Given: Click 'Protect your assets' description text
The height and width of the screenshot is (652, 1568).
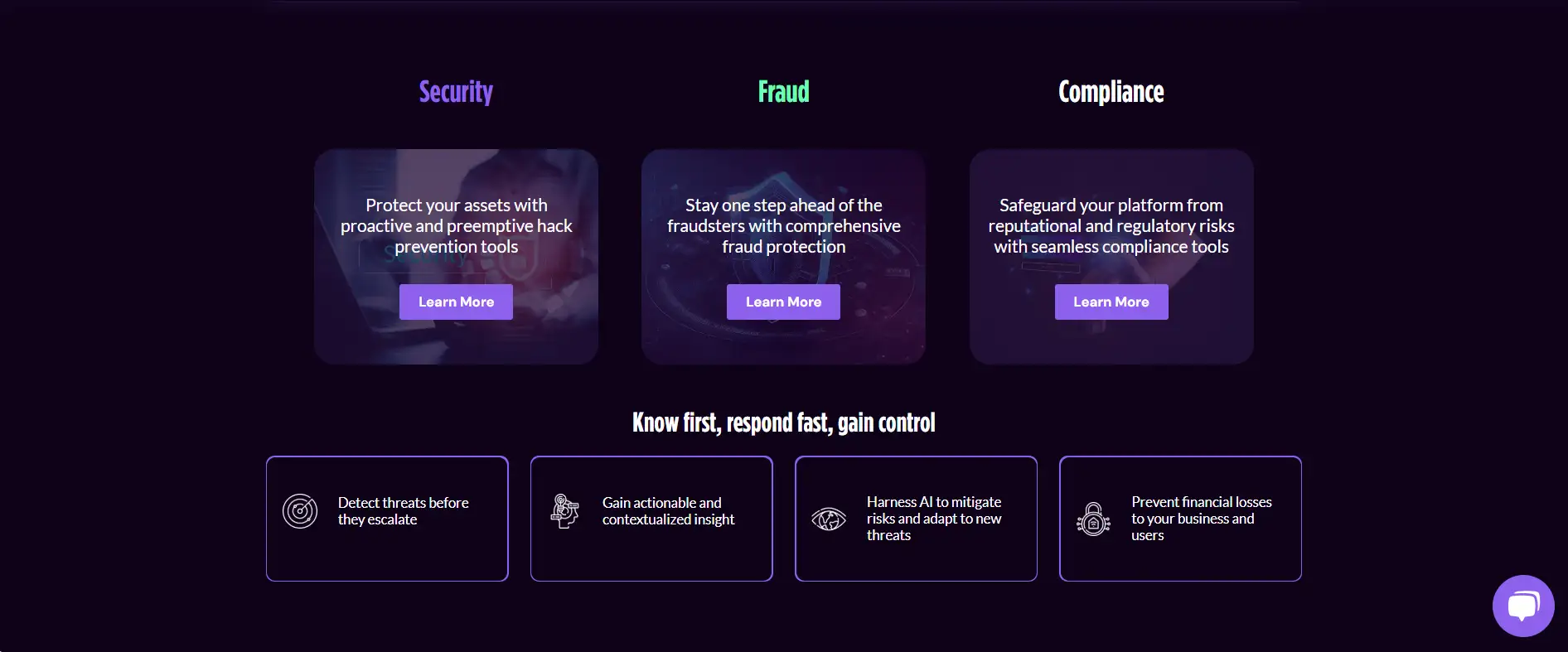Looking at the screenshot, I should [456, 225].
